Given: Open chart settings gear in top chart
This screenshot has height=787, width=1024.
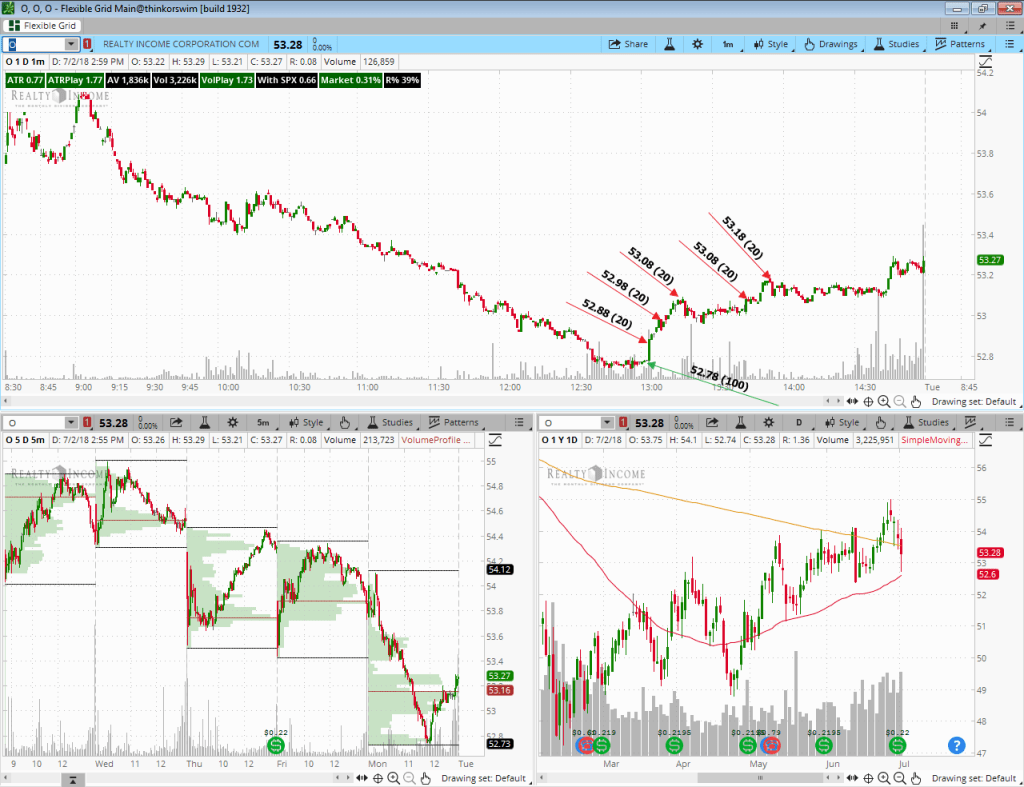Looking at the screenshot, I should 697,44.
